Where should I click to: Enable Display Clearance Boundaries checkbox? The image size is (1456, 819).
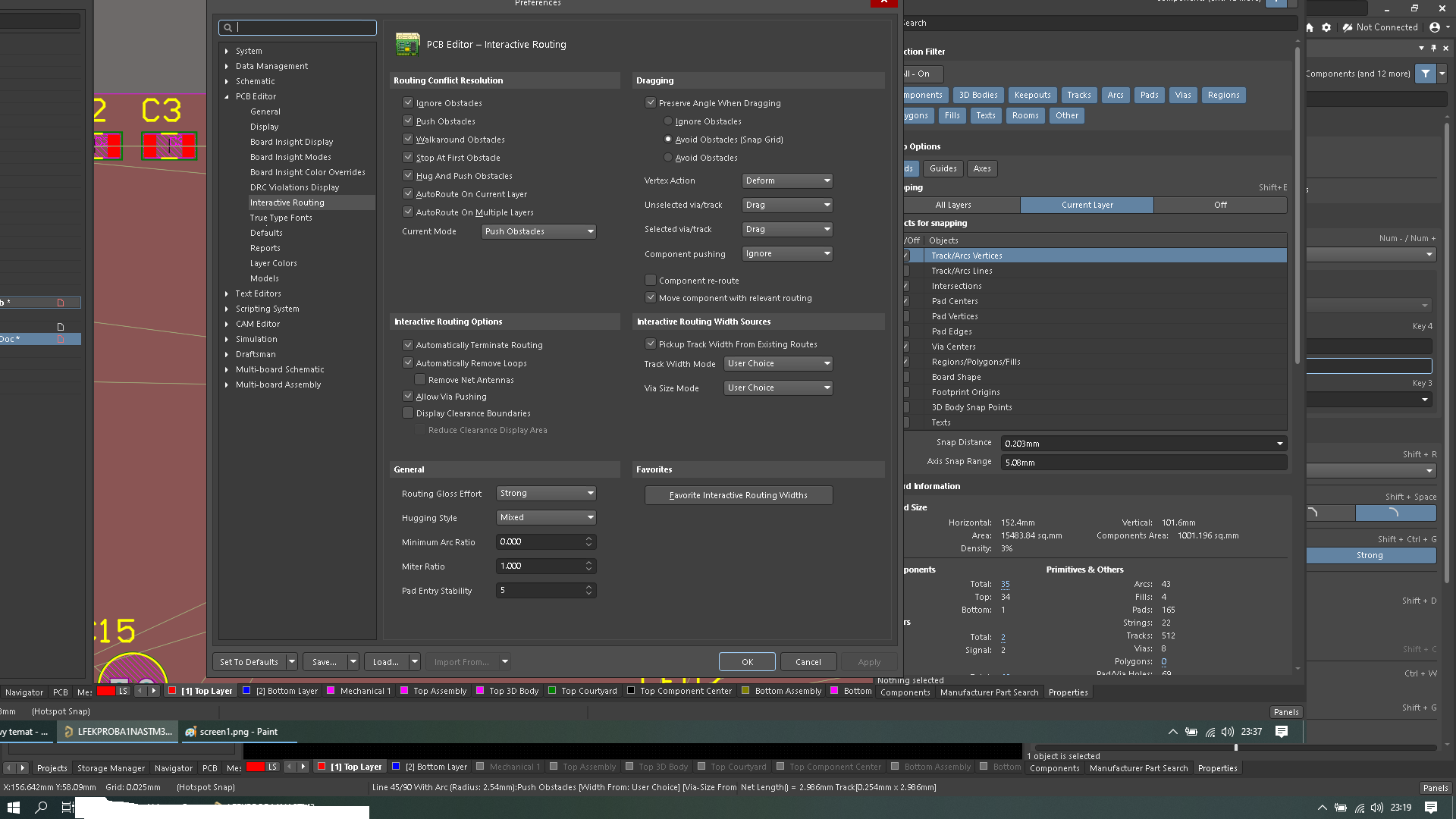tap(408, 413)
